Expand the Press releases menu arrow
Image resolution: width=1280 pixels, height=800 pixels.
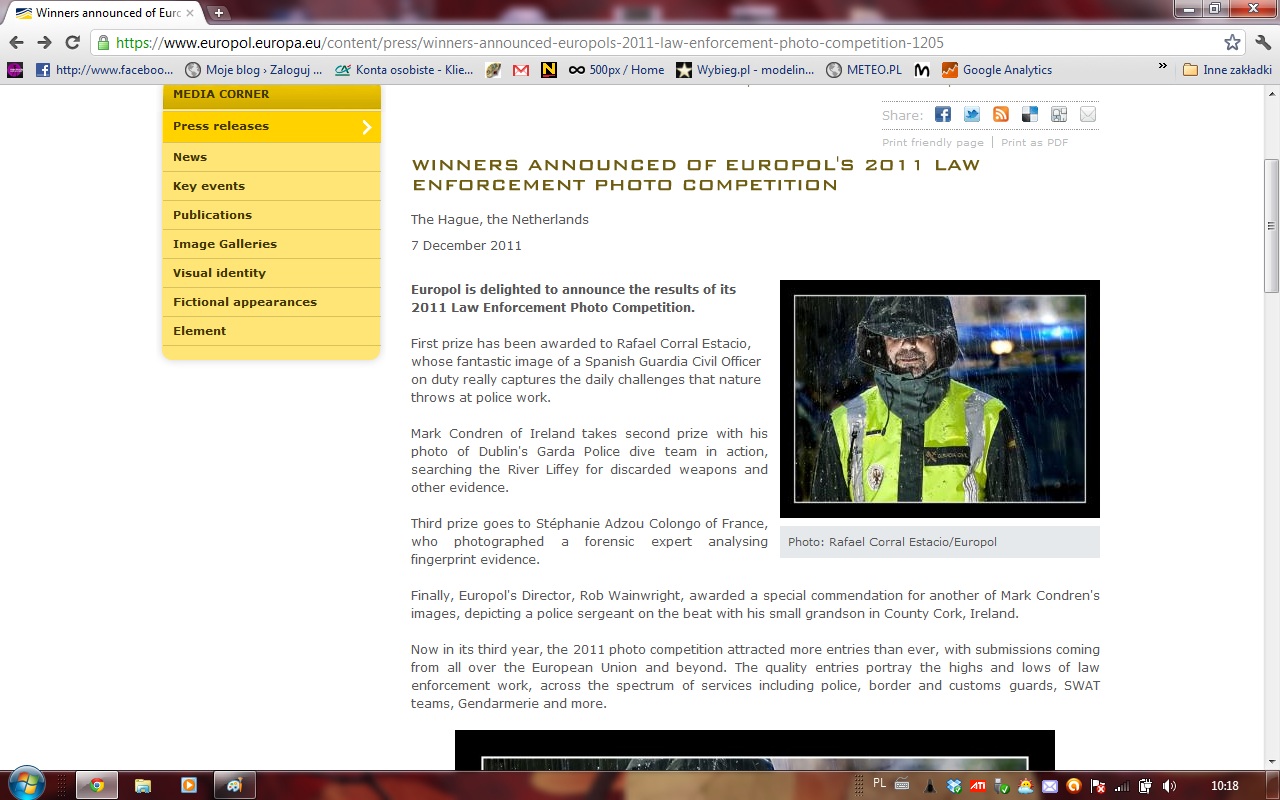click(x=367, y=127)
